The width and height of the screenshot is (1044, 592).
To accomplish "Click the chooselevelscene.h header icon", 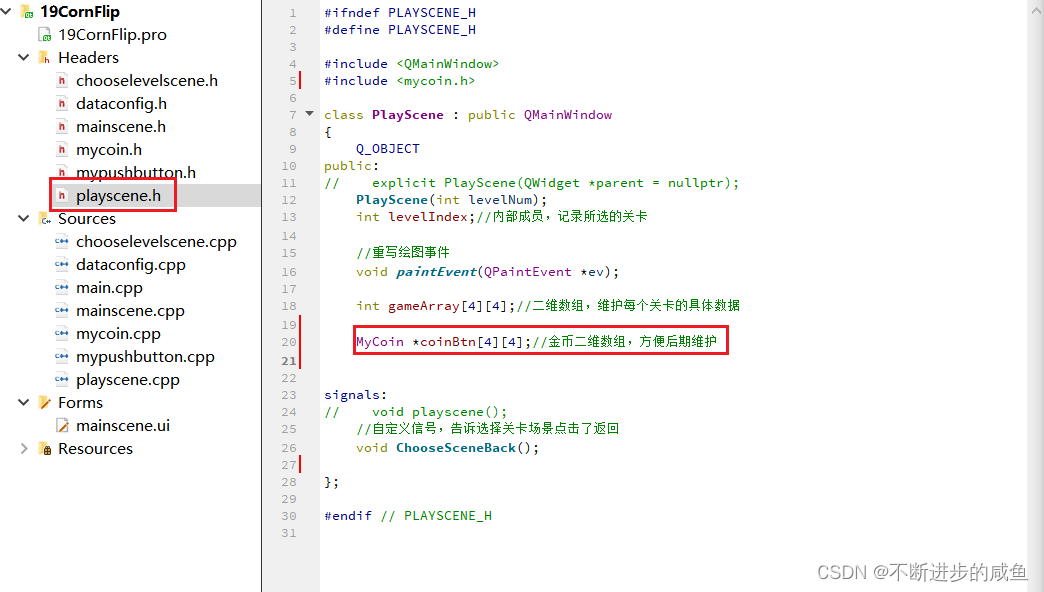I will coord(62,81).
